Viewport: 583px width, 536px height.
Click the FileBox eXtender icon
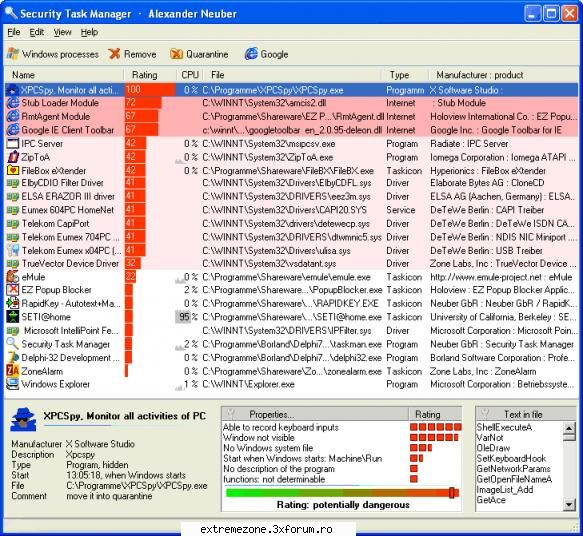click(x=13, y=171)
